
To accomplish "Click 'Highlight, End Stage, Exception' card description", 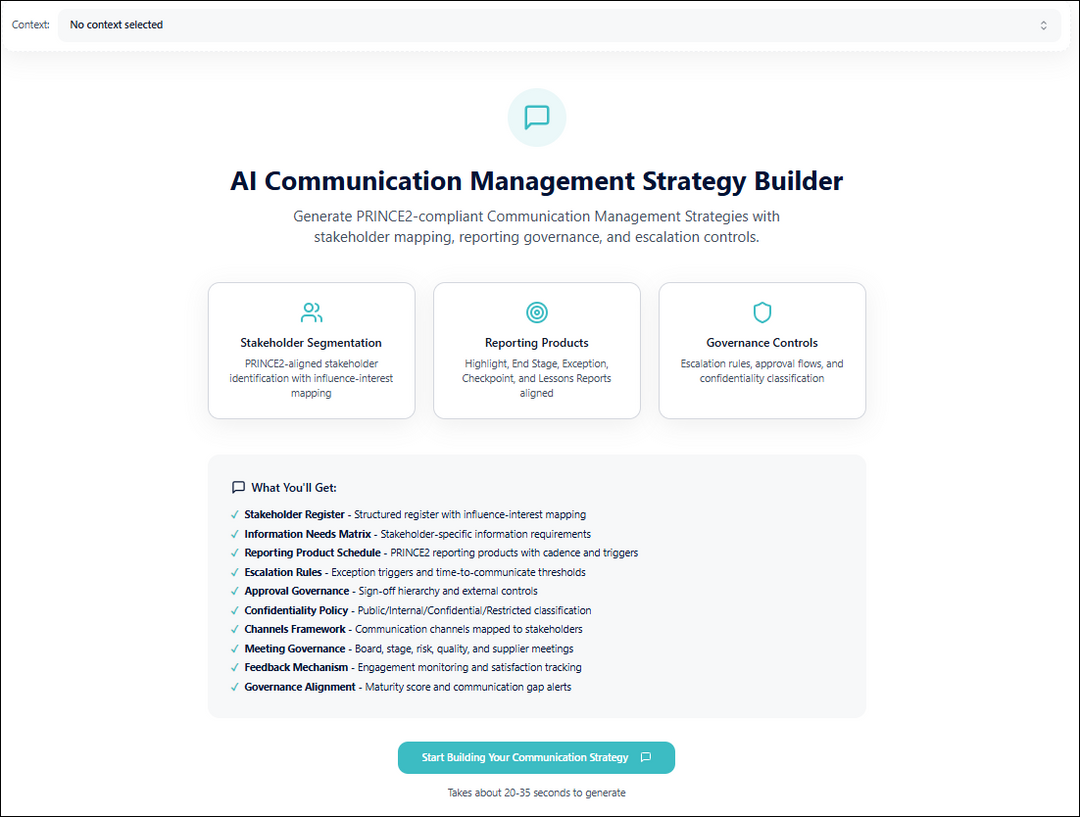I will 537,378.
